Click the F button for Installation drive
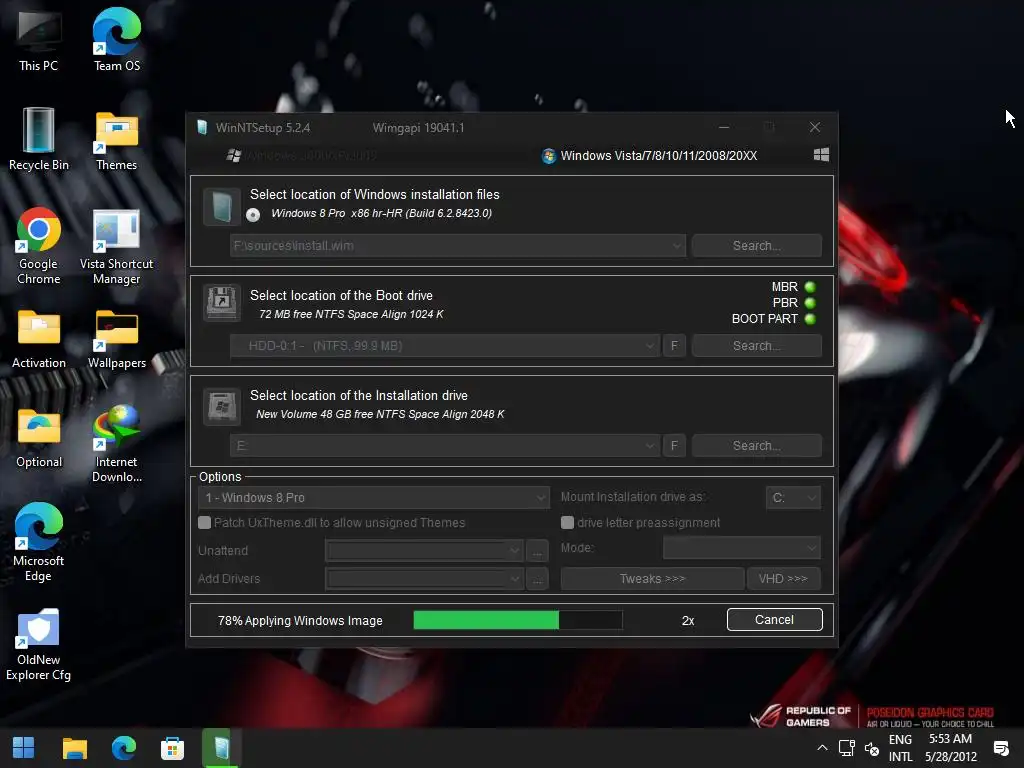The width and height of the screenshot is (1024, 768). [674, 445]
